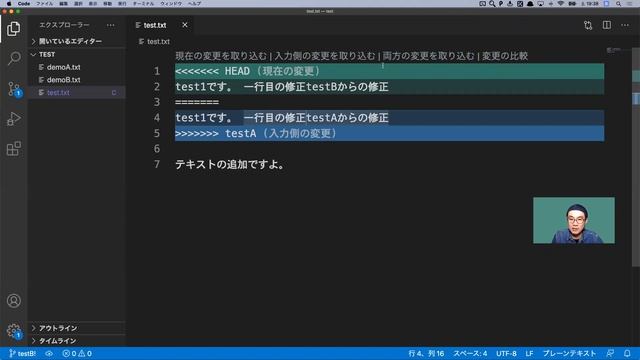This screenshot has height=360, width=640.
Task: Open the Explorer panel more actions (…) menu
Action: [111, 25]
